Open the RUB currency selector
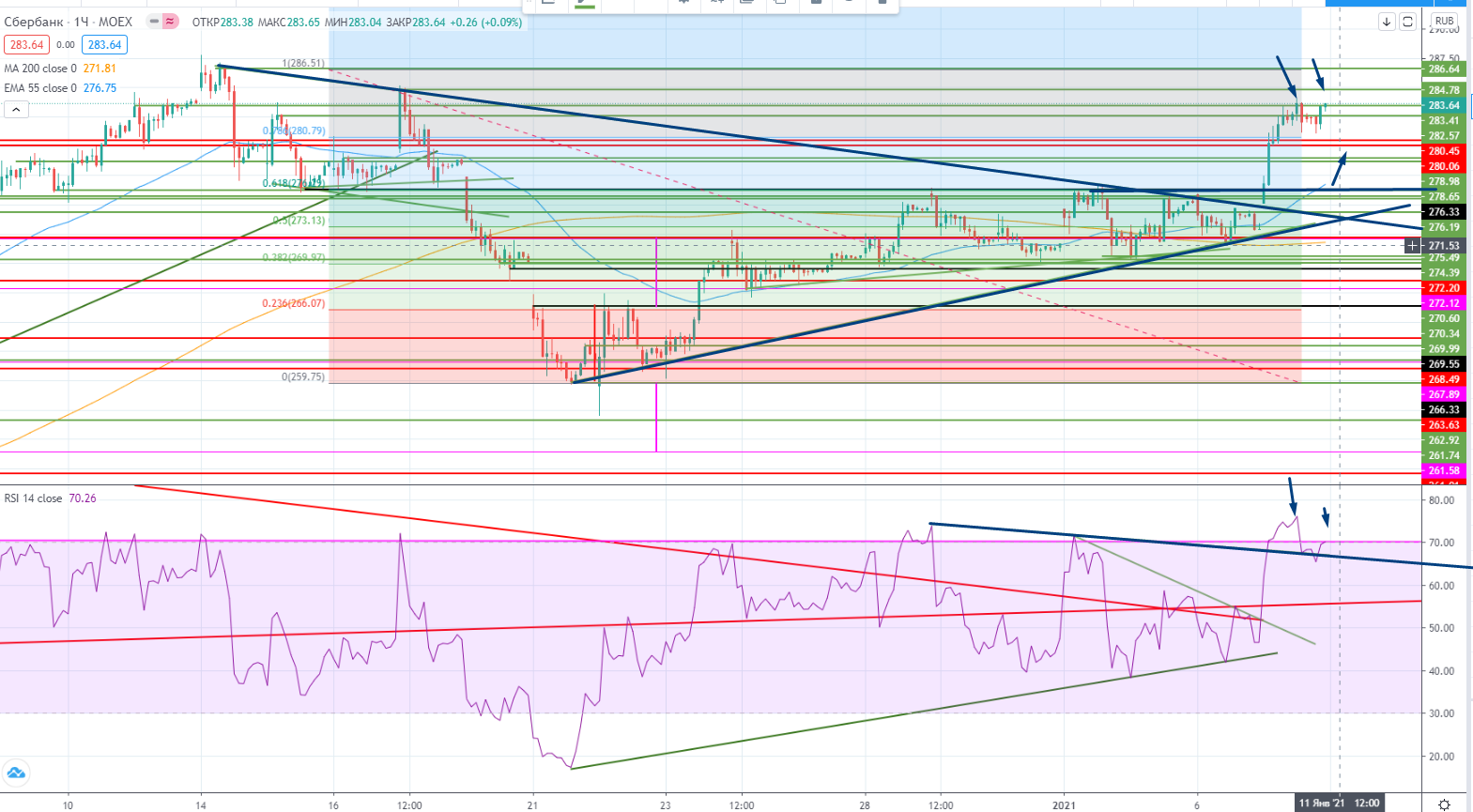This screenshot has width=1473, height=812. tap(1444, 21)
